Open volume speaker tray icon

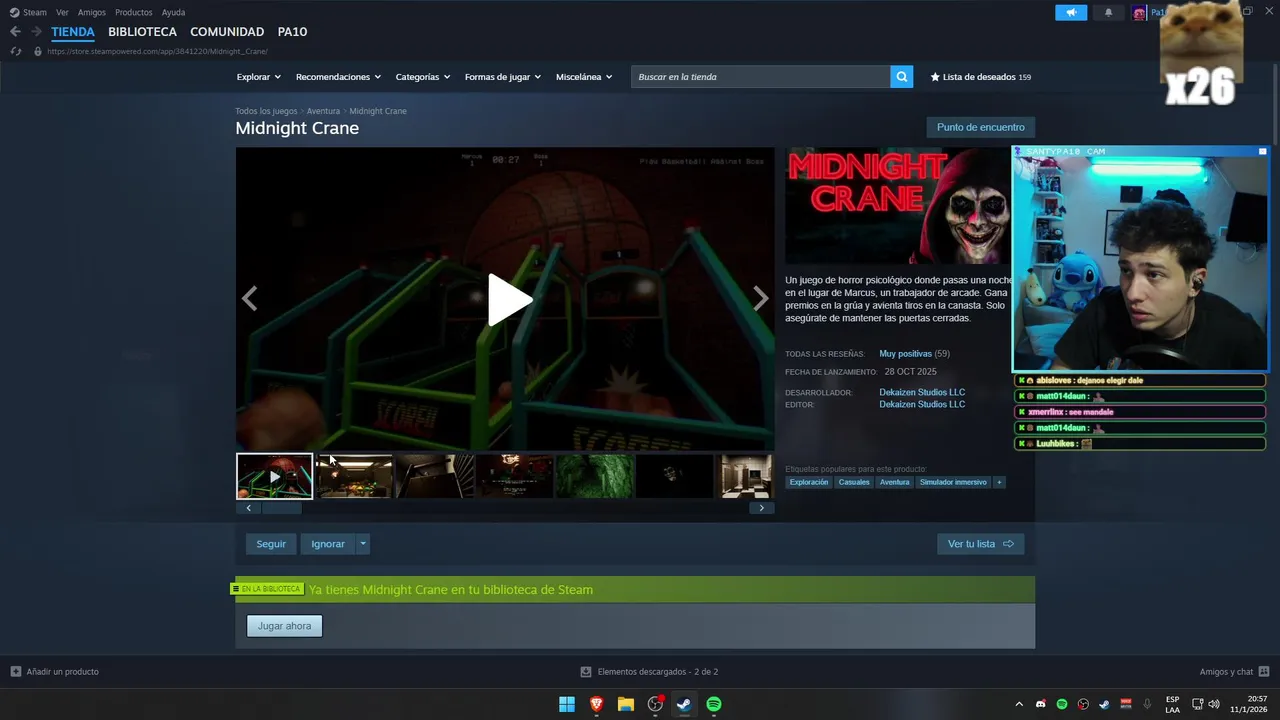[1214, 704]
